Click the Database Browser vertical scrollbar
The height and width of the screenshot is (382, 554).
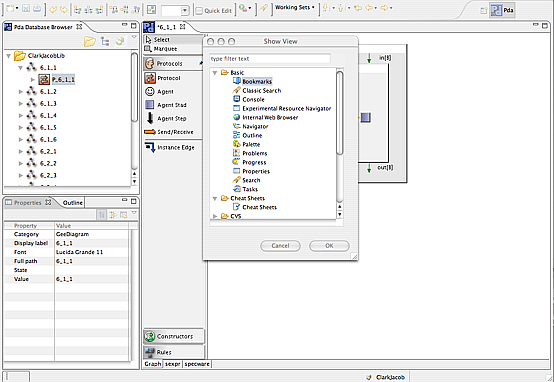click(x=134, y=87)
